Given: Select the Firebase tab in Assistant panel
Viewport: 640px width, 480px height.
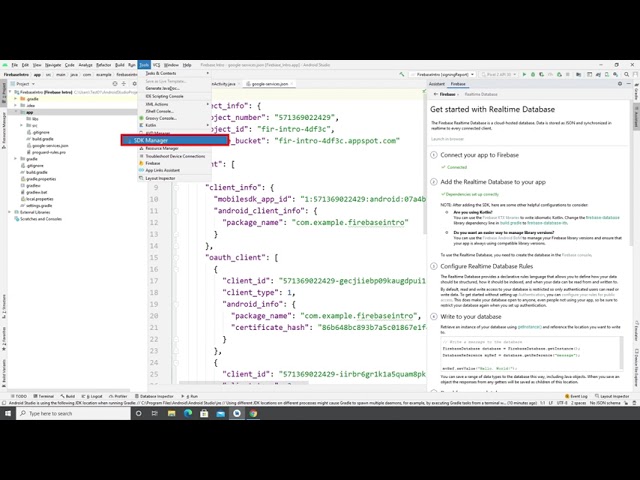Looking at the screenshot, I should pyautogui.click(x=458, y=84).
